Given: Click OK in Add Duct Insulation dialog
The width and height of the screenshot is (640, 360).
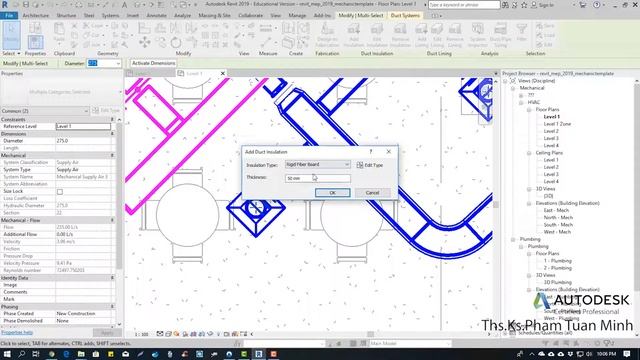Looking at the screenshot, I should [332, 193].
